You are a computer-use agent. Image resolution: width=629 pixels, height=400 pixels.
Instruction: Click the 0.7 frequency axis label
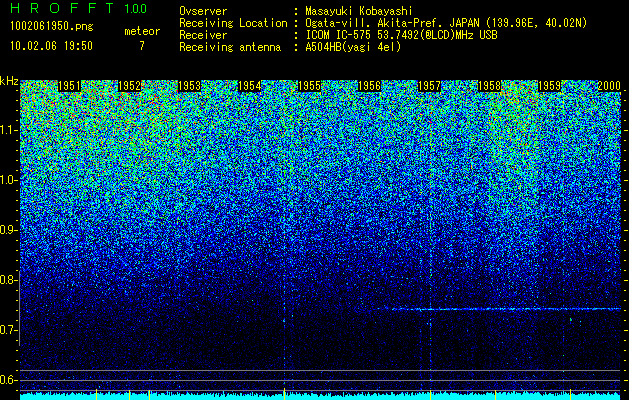[7, 330]
